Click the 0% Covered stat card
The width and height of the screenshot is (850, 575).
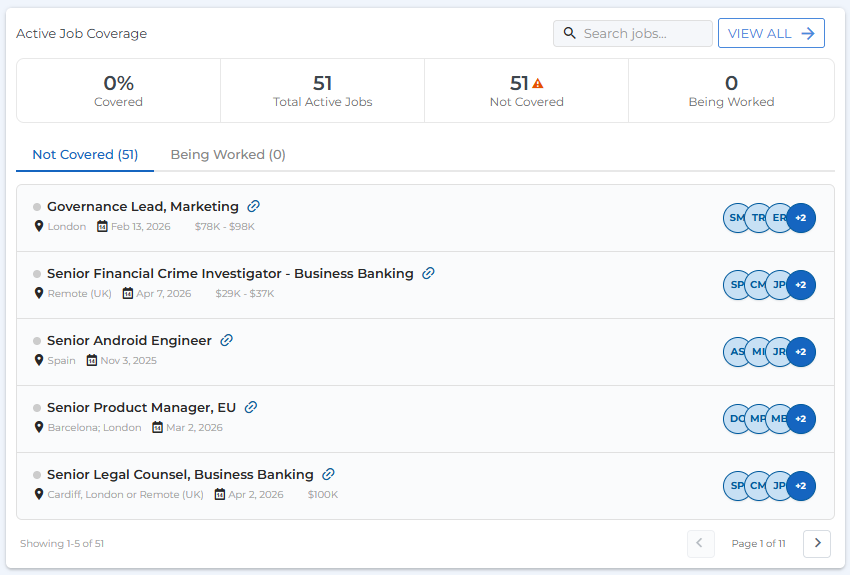click(118, 91)
